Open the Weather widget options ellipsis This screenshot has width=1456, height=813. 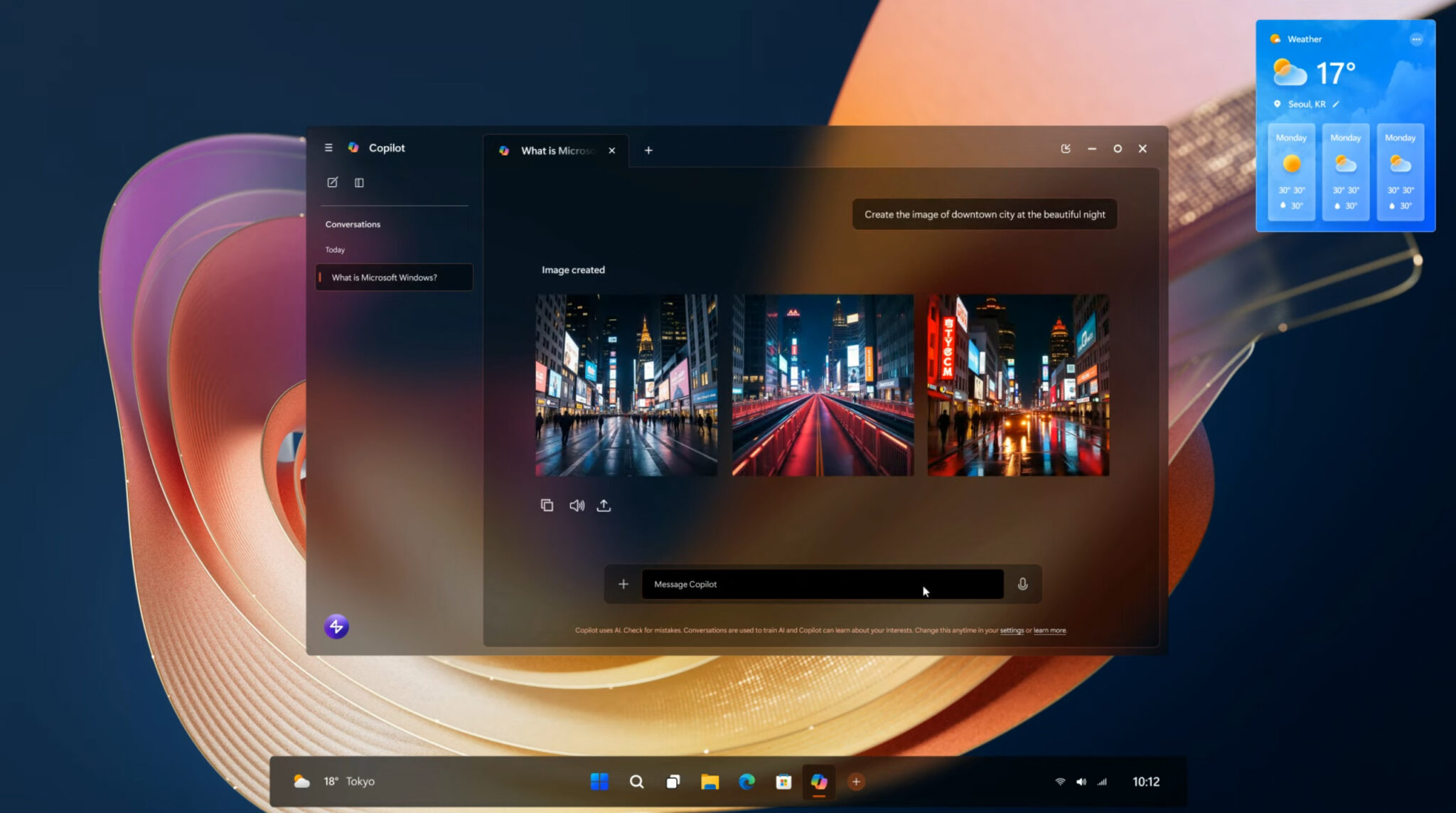click(x=1416, y=40)
